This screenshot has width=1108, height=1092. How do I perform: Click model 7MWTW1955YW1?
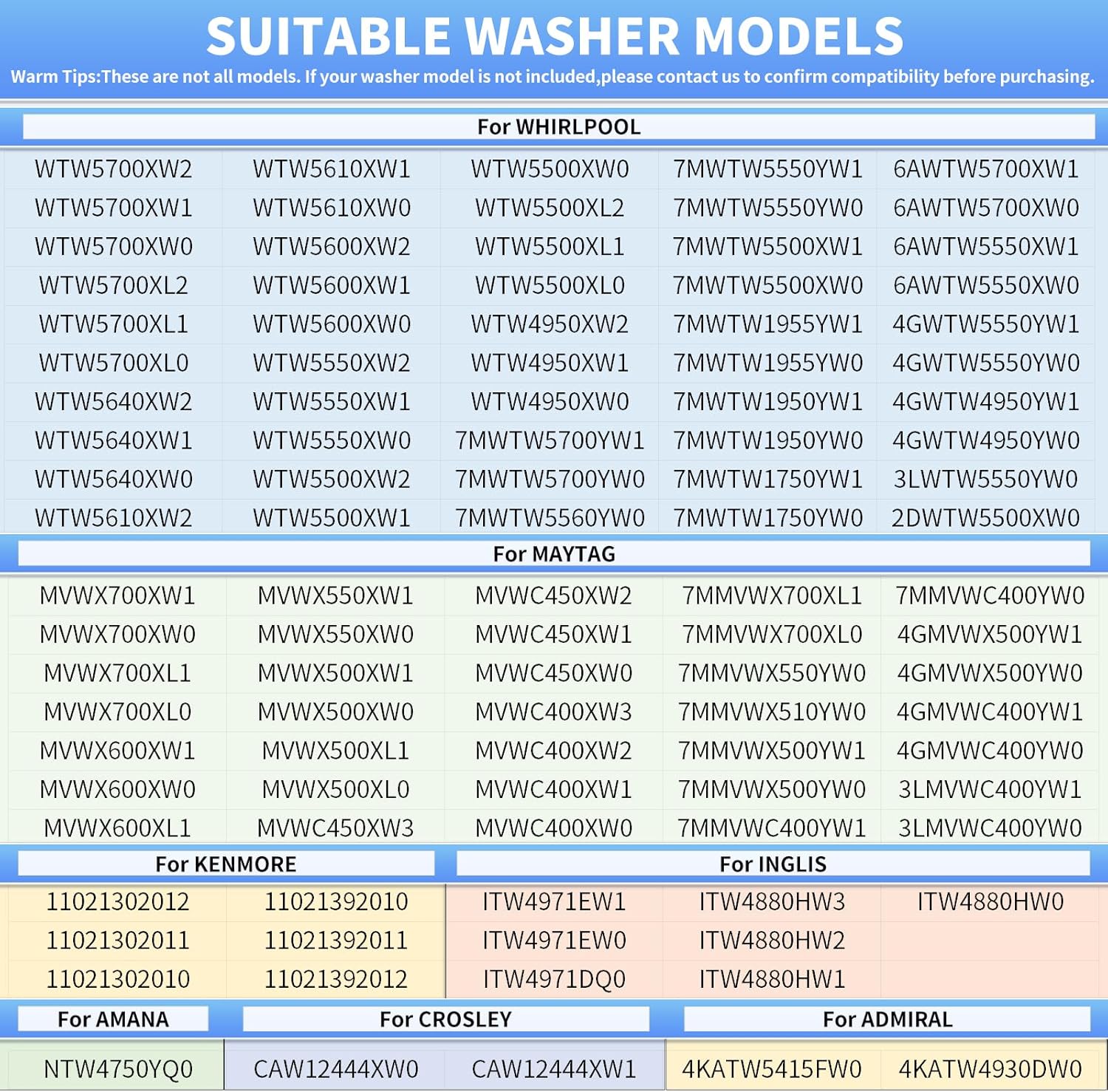click(x=768, y=324)
